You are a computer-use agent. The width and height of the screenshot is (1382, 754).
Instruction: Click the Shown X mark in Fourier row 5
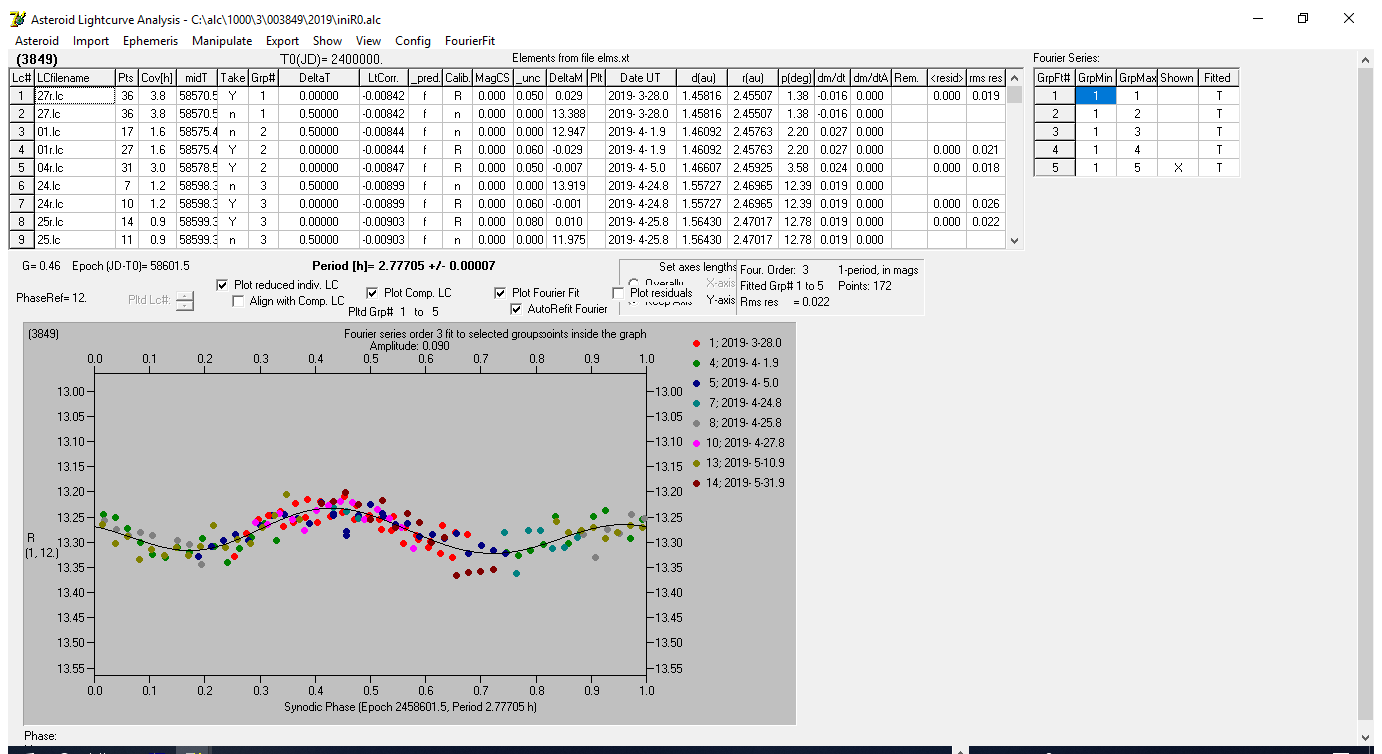tap(1177, 167)
